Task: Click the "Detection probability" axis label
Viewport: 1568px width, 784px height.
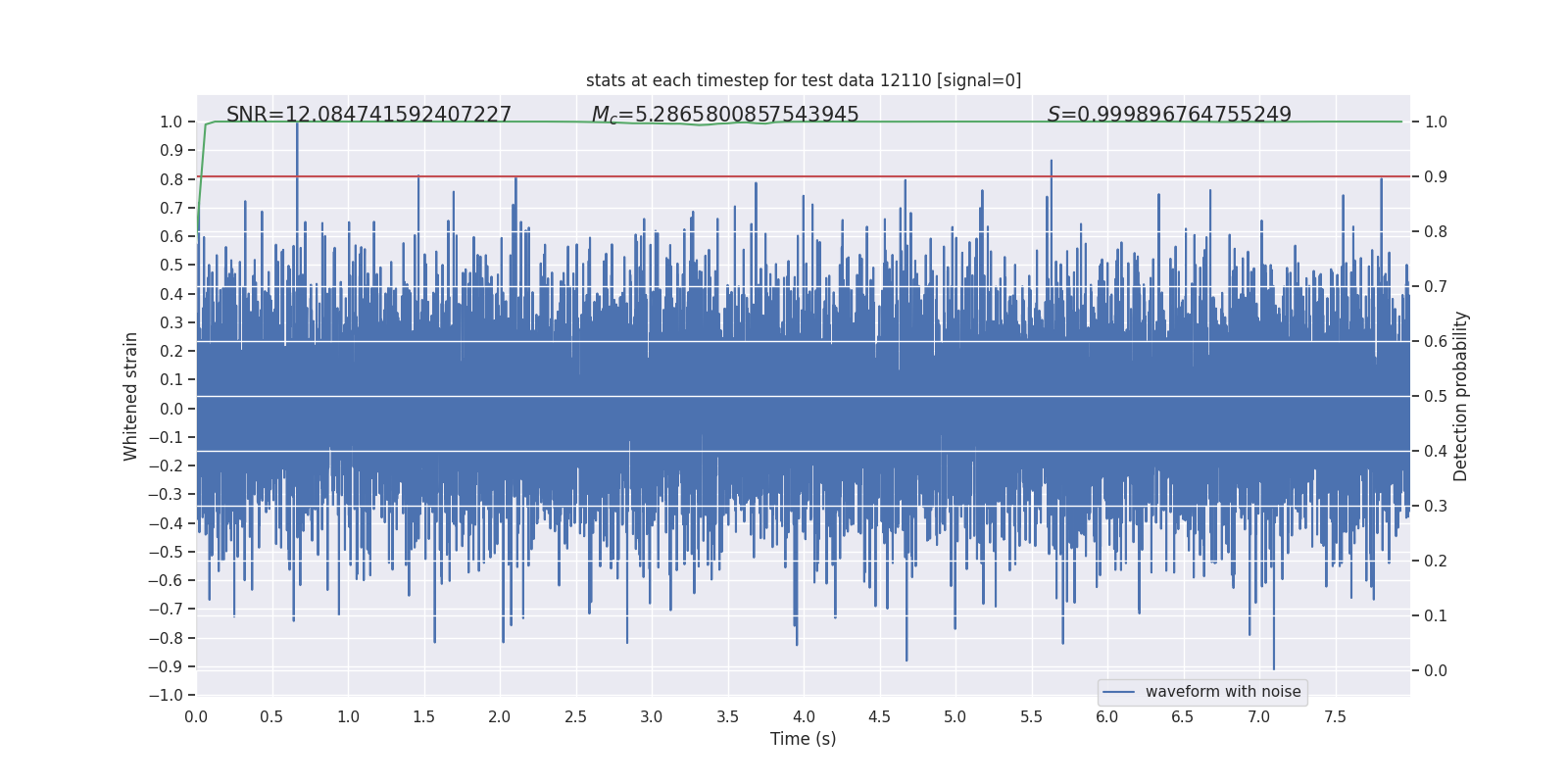Action: [x=1461, y=396]
